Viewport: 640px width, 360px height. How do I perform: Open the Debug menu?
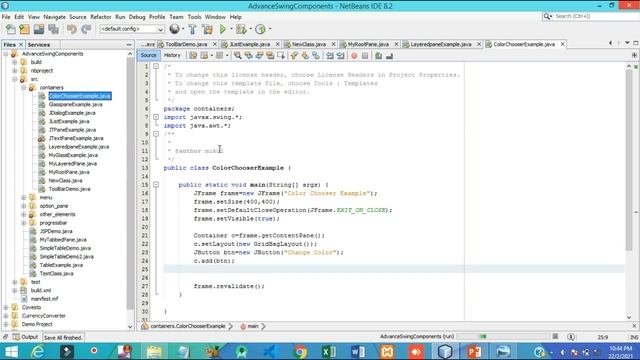coord(137,17)
